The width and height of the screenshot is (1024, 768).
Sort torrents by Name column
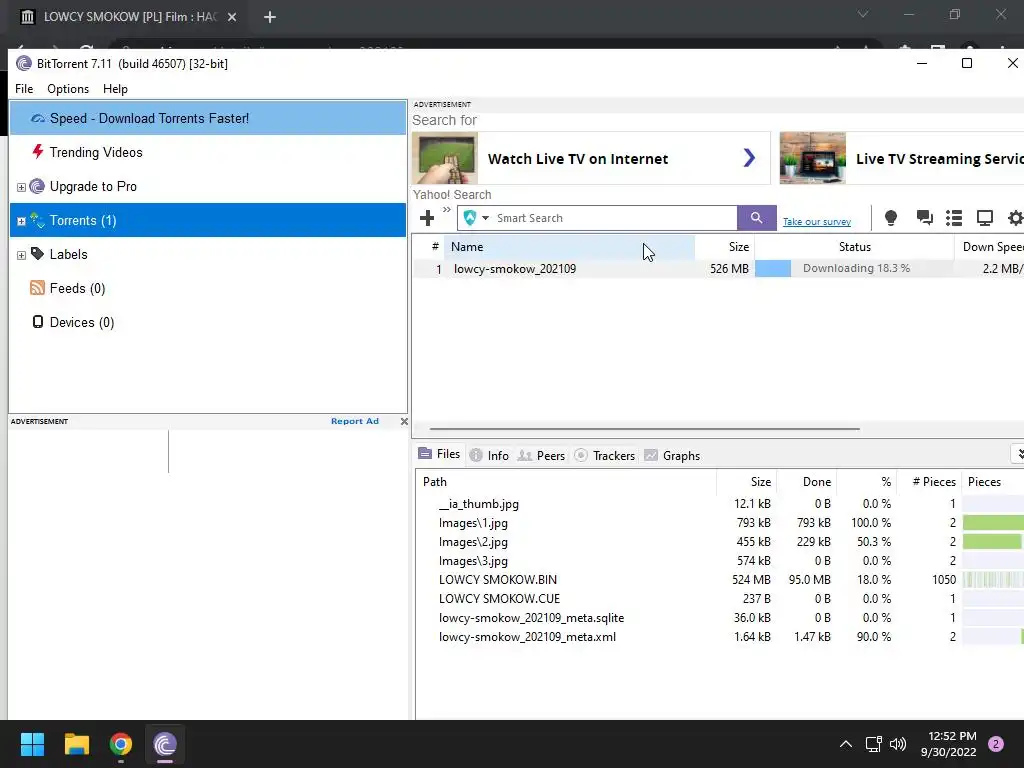[x=569, y=247]
